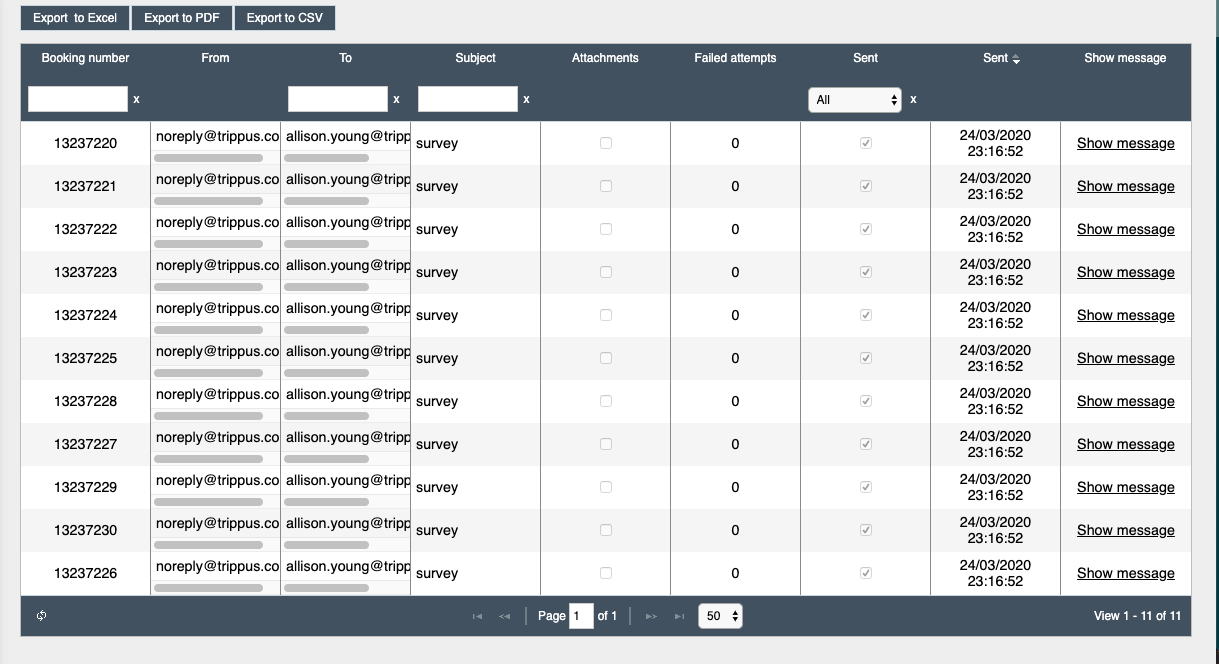The image size is (1219, 664).
Task: Toggle Attachments checkbox for booking 13237220
Action: pos(605,143)
